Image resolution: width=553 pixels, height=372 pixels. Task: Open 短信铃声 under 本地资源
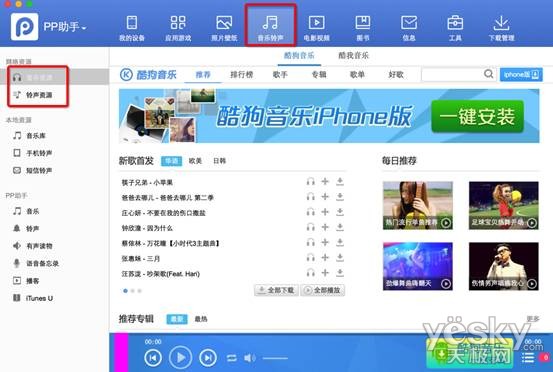pyautogui.click(x=39, y=171)
